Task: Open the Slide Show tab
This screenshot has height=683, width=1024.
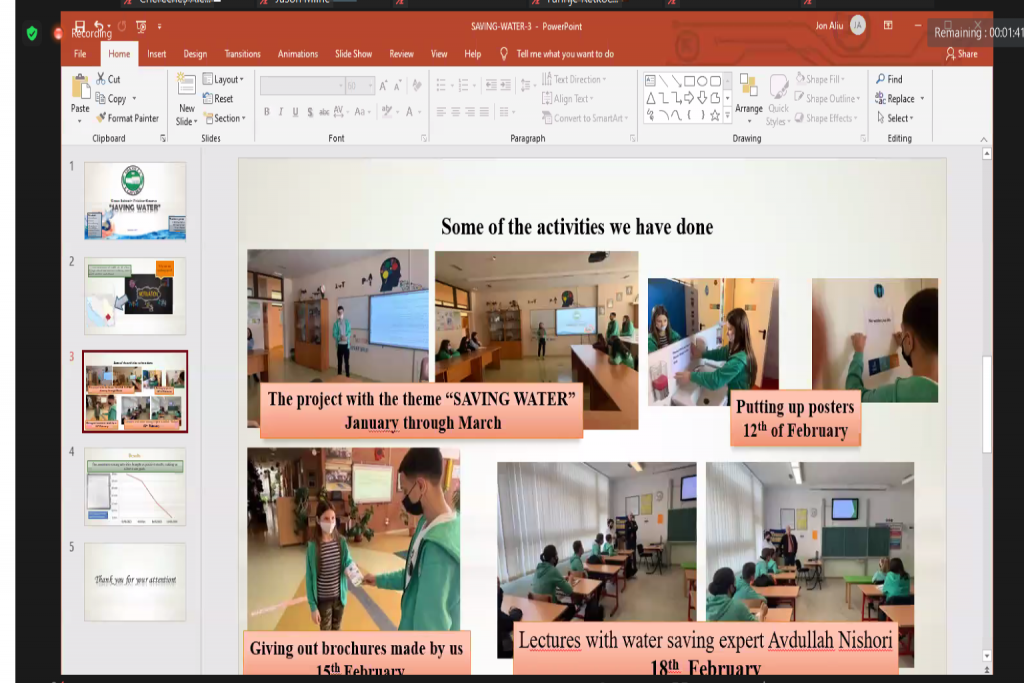Action: (353, 54)
